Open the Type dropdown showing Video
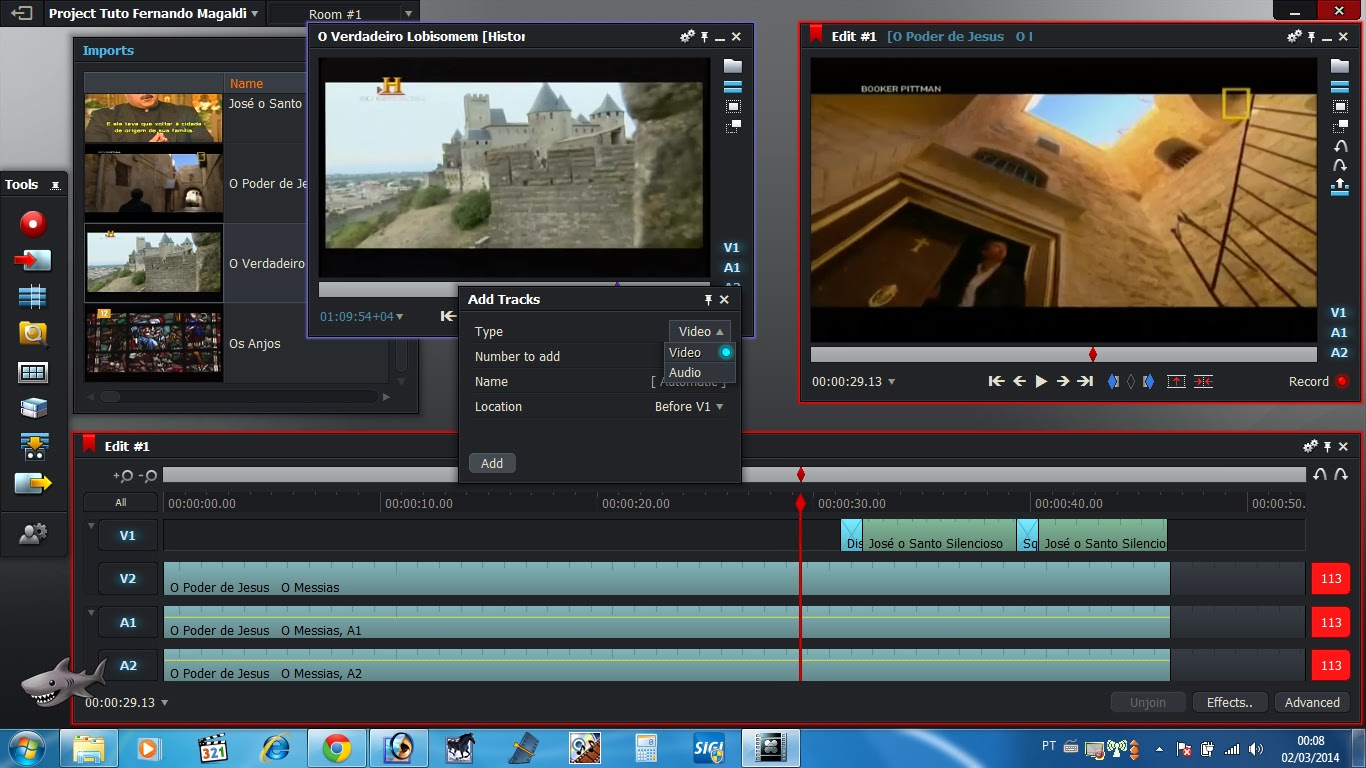The height and width of the screenshot is (768, 1366). (700, 331)
